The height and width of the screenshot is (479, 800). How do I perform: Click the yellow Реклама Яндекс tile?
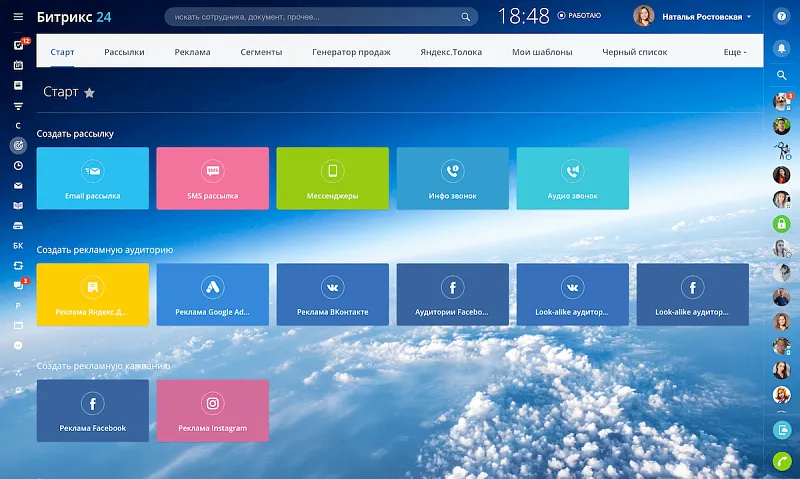click(92, 294)
